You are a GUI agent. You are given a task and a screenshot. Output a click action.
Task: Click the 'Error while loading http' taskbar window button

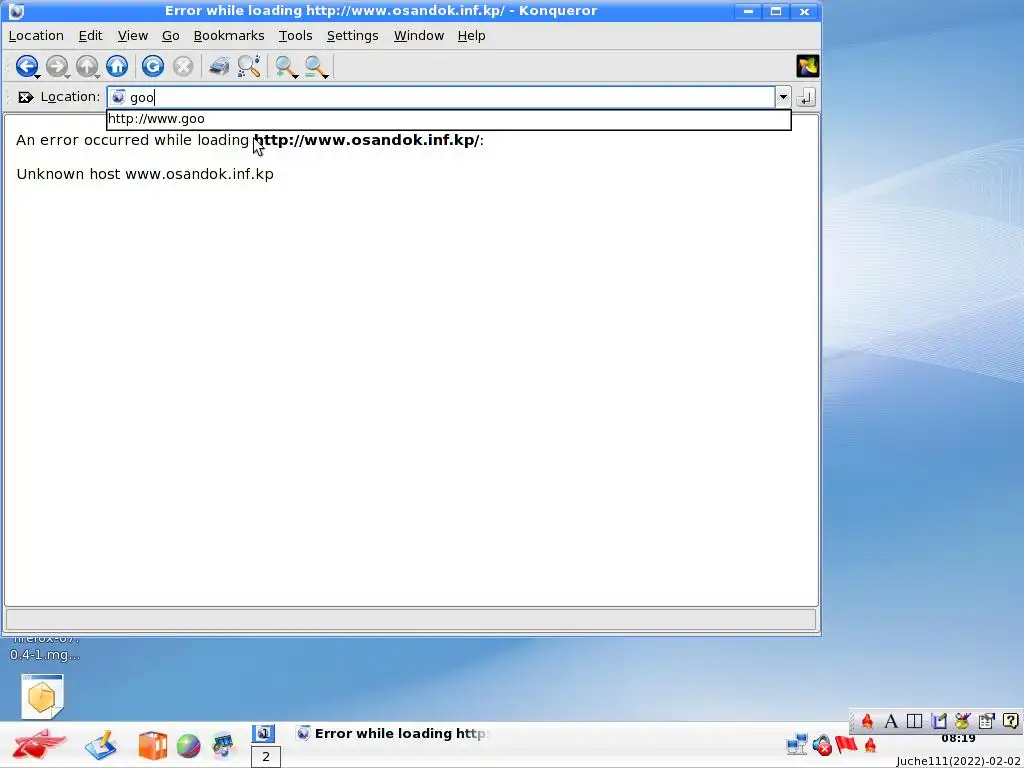click(x=392, y=733)
